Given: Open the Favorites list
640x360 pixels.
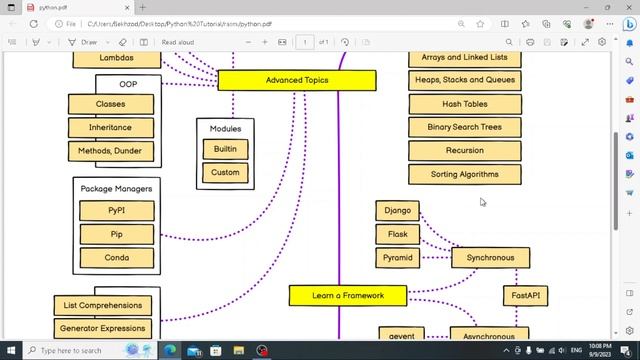Looking at the screenshot, I should (526, 24).
